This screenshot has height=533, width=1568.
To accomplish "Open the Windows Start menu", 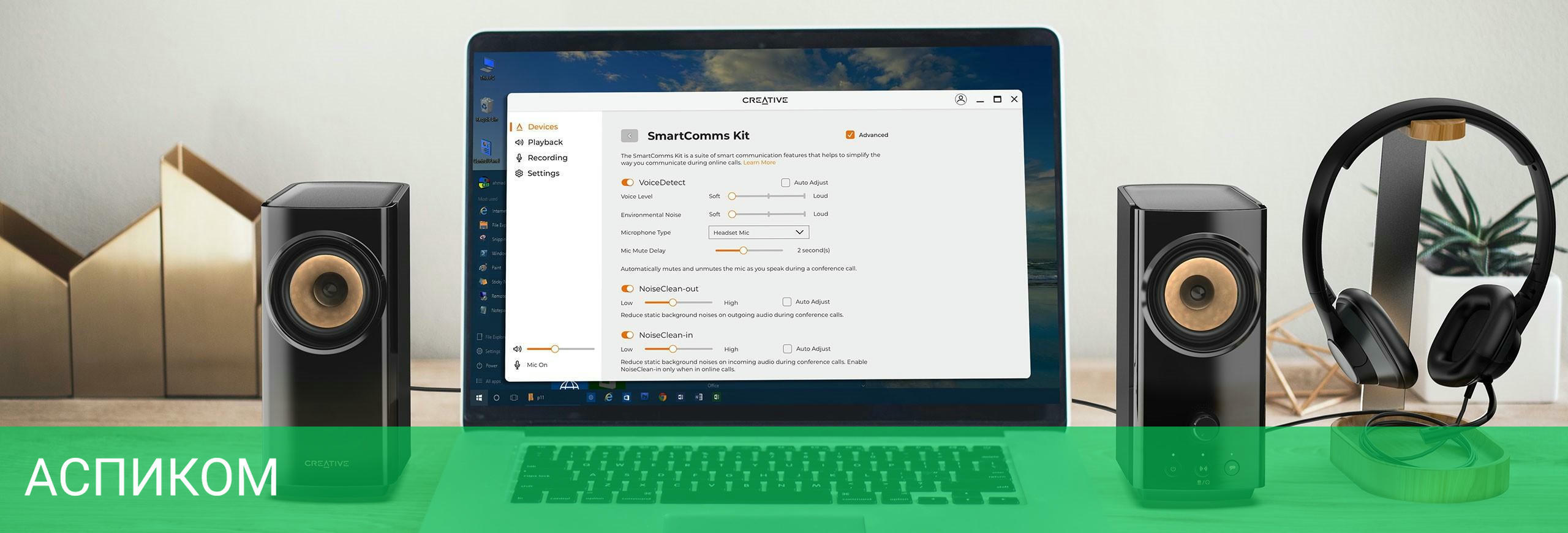I will (x=479, y=398).
